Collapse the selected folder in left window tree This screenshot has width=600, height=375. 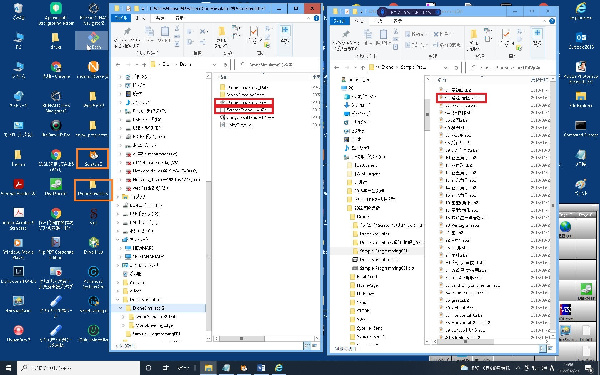(121, 308)
